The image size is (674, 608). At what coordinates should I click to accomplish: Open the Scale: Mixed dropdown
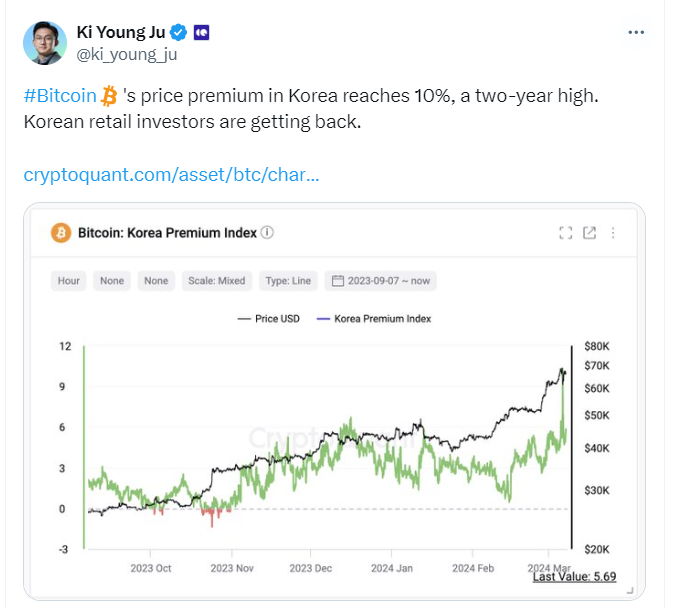pos(217,281)
